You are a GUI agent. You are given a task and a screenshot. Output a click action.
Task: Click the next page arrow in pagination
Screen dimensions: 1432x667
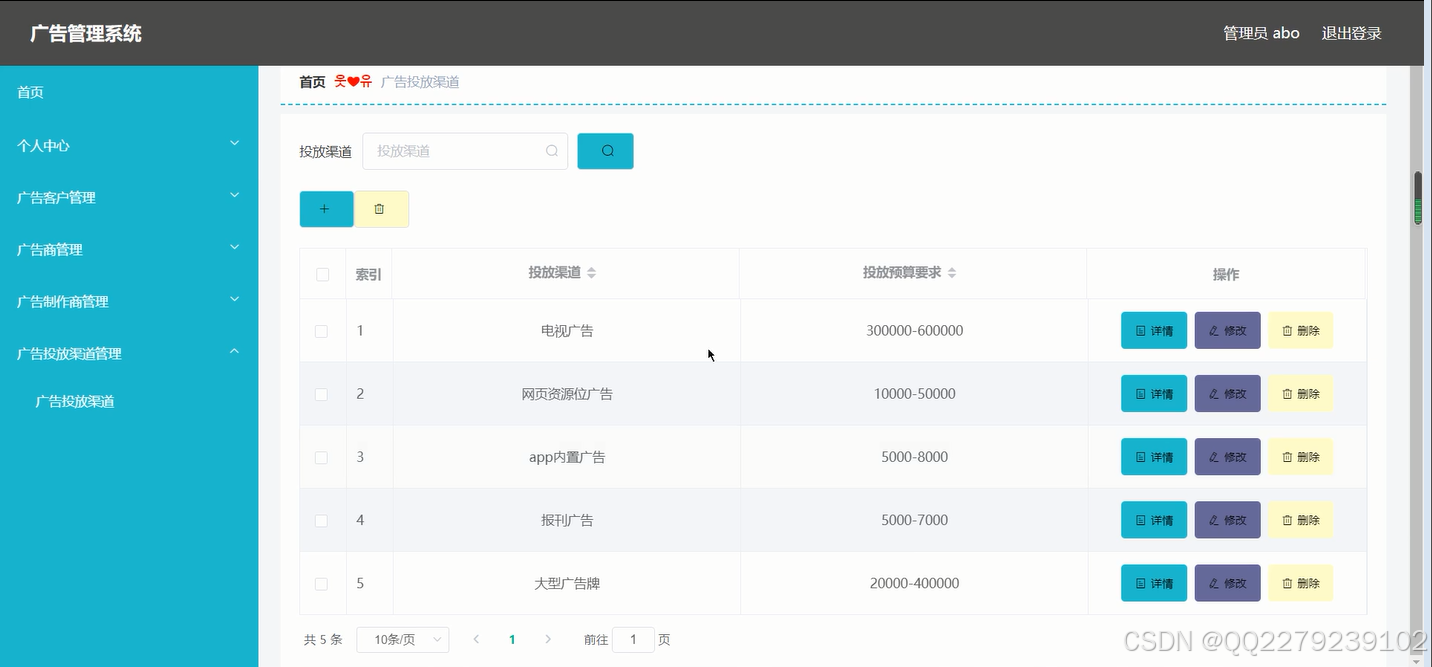(x=548, y=639)
